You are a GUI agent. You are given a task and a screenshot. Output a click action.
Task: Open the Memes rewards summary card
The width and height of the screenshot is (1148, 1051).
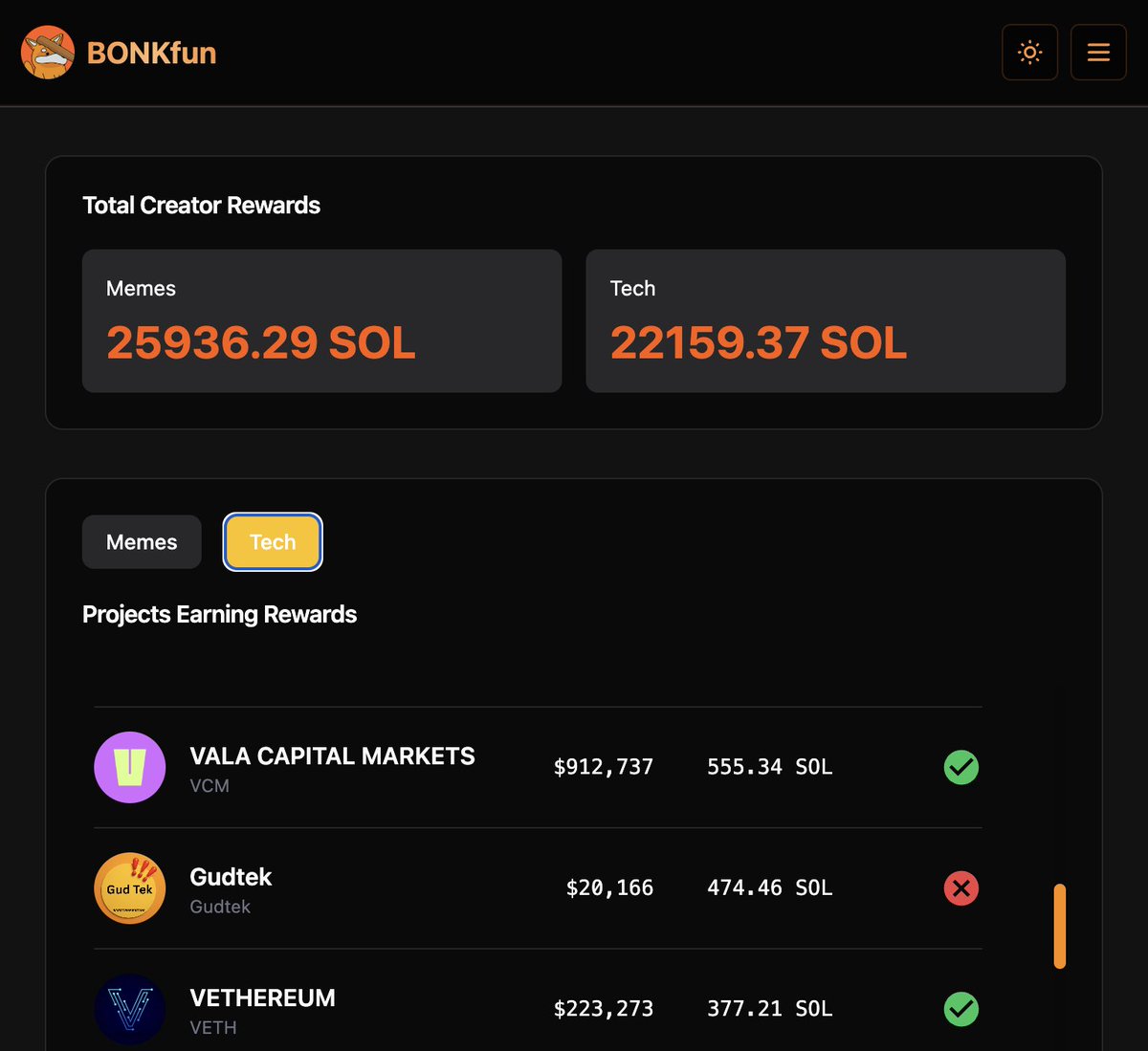[321, 320]
